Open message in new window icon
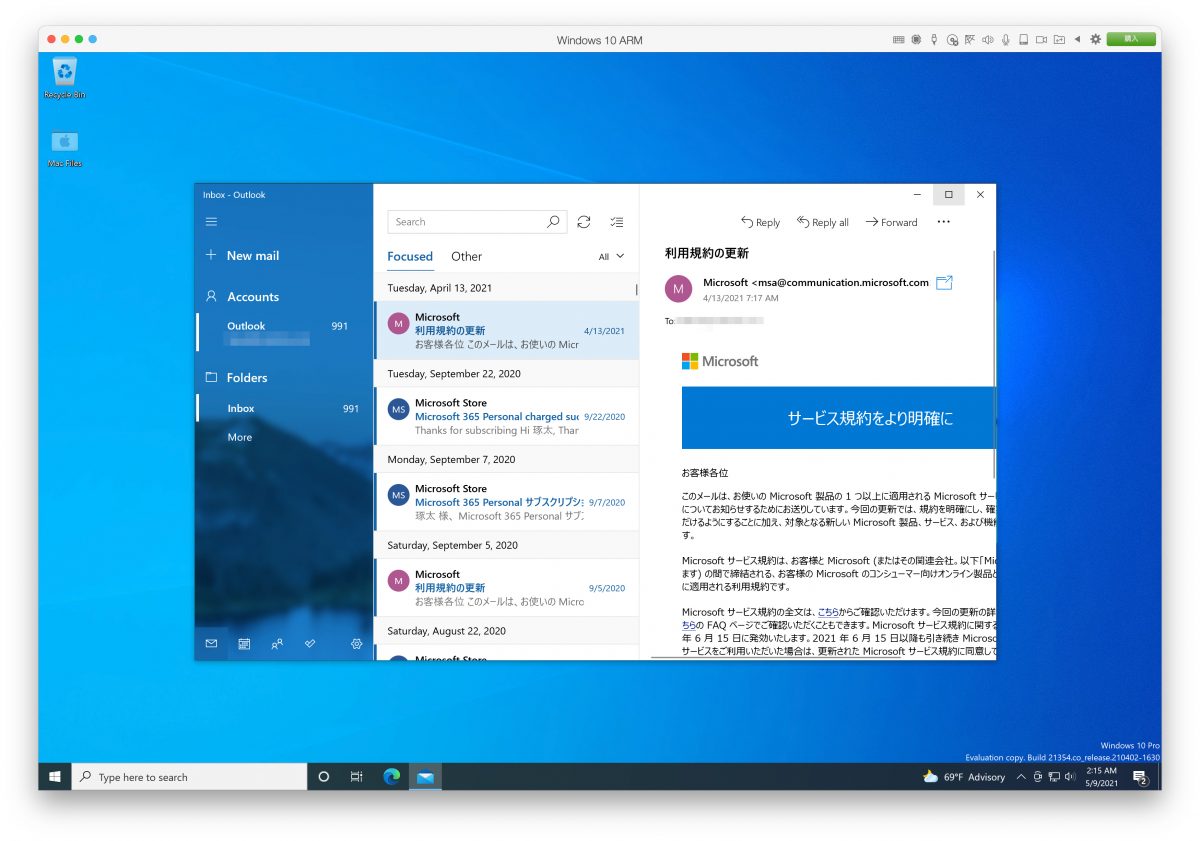This screenshot has width=1200, height=841. (x=944, y=283)
